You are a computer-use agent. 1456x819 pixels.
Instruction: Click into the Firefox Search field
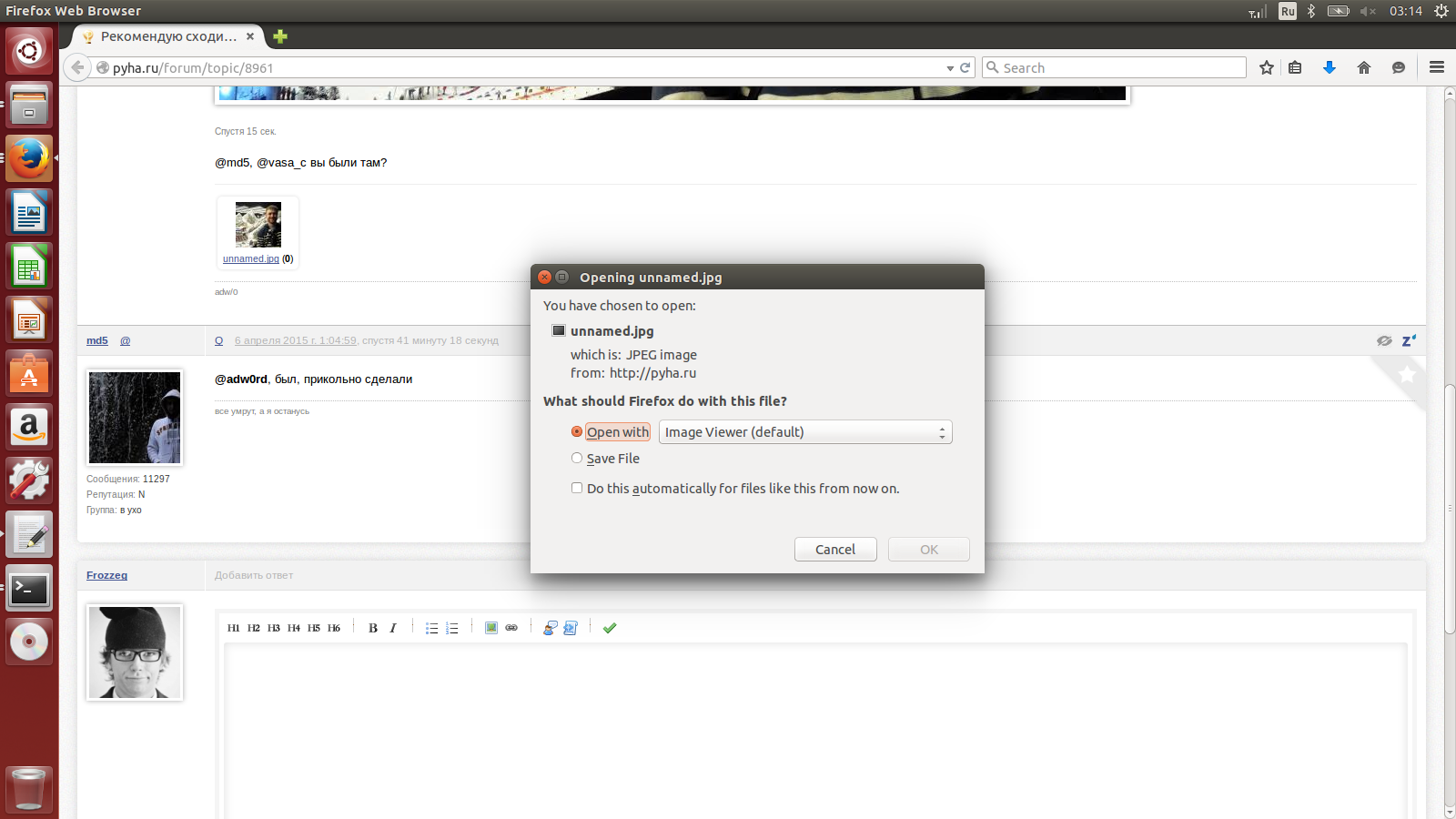pos(1119,68)
